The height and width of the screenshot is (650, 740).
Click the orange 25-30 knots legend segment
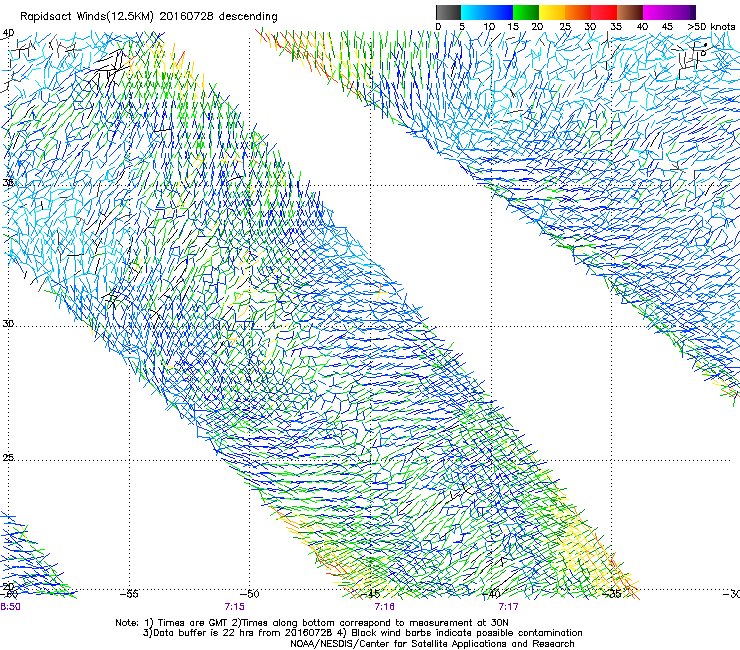[x=578, y=12]
